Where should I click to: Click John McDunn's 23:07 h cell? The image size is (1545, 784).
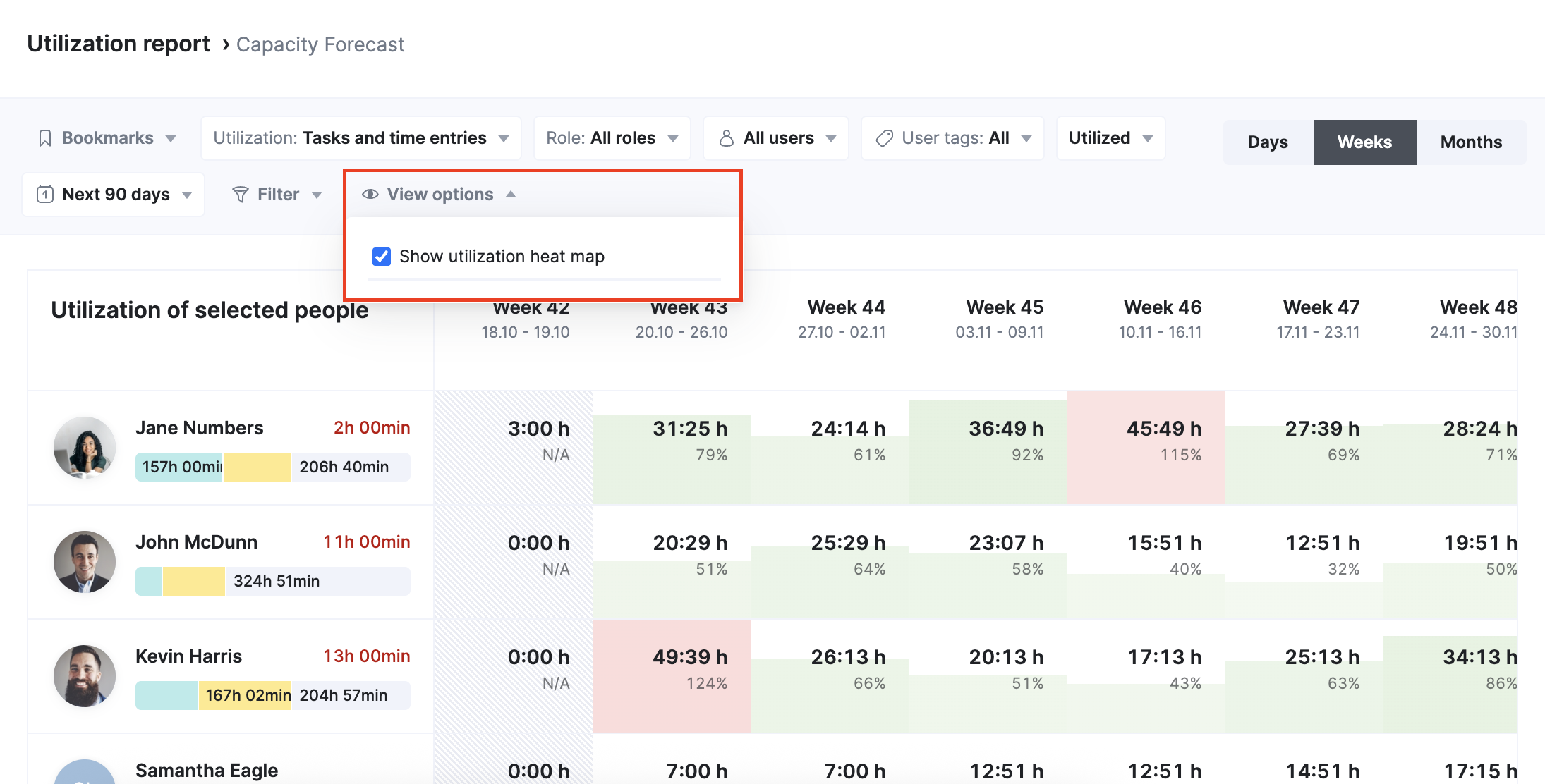988,562
